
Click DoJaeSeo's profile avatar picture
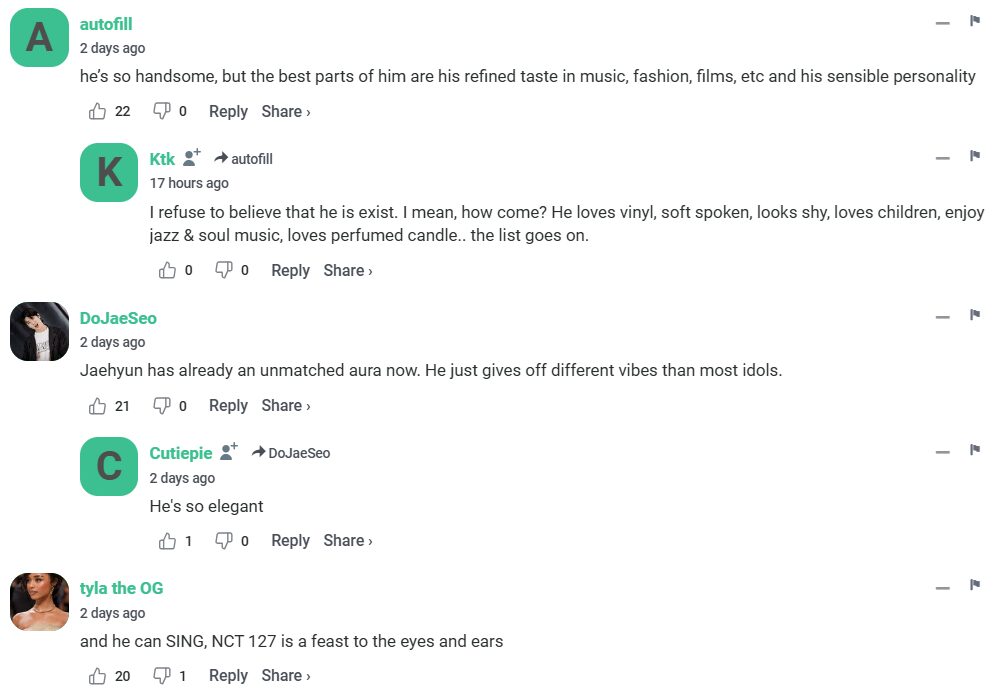click(39, 331)
